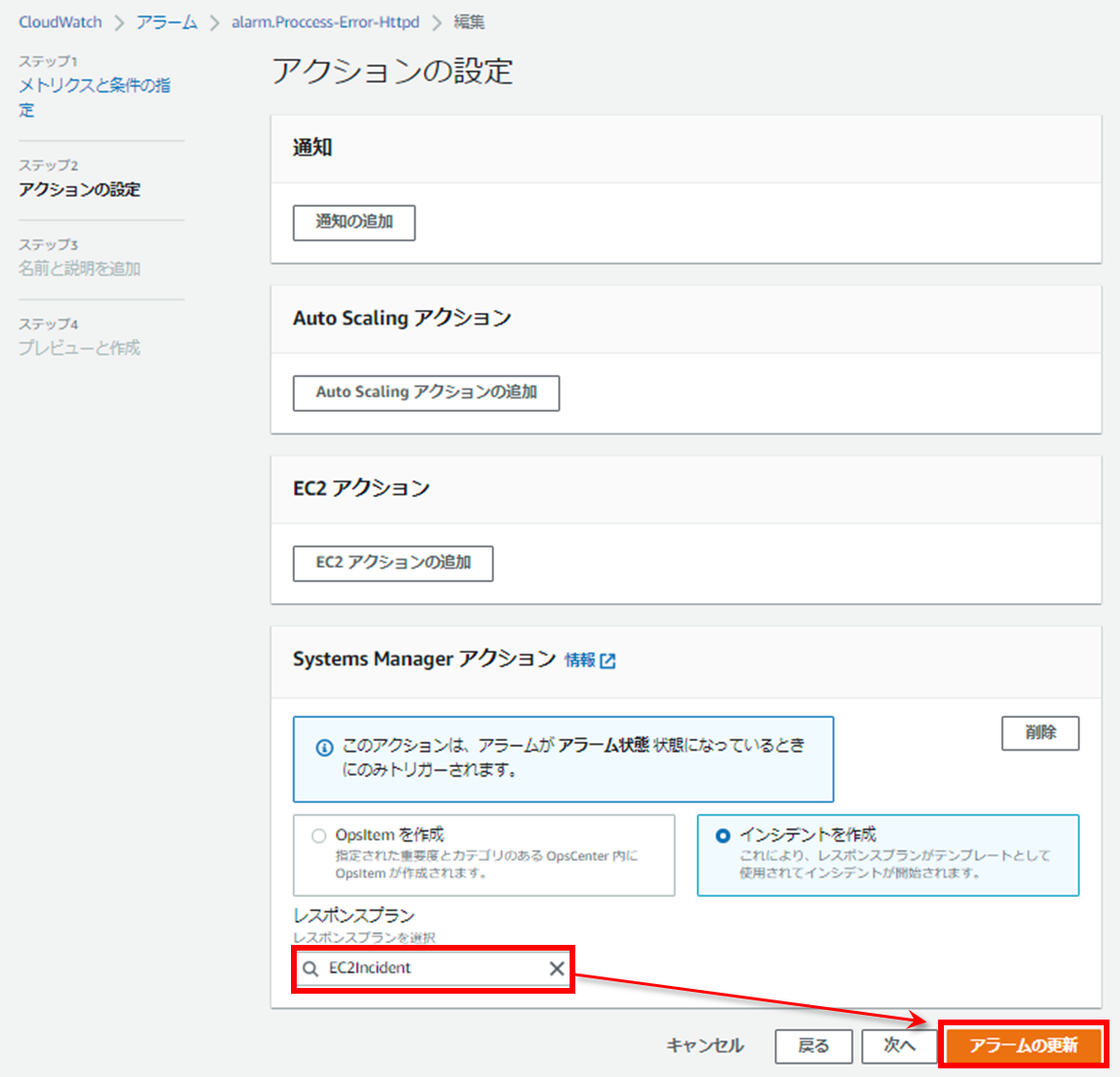The height and width of the screenshot is (1077, 1120).
Task: Click the info icon in alarm state notice
Action: (325, 748)
